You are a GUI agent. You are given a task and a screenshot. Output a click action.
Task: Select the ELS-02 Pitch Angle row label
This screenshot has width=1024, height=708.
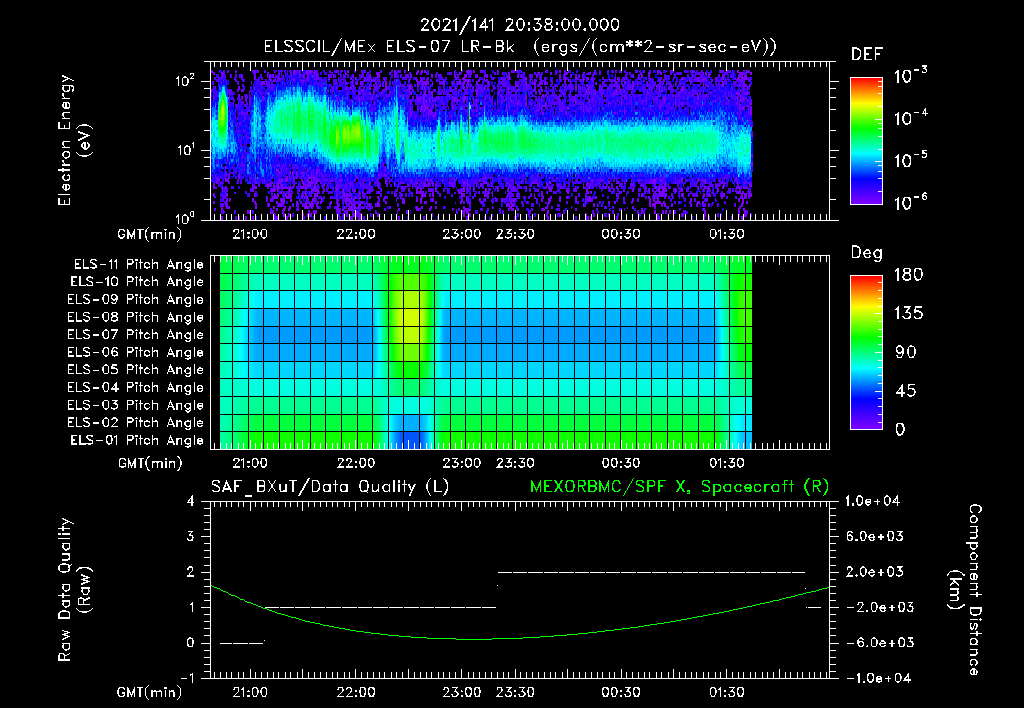point(136,423)
